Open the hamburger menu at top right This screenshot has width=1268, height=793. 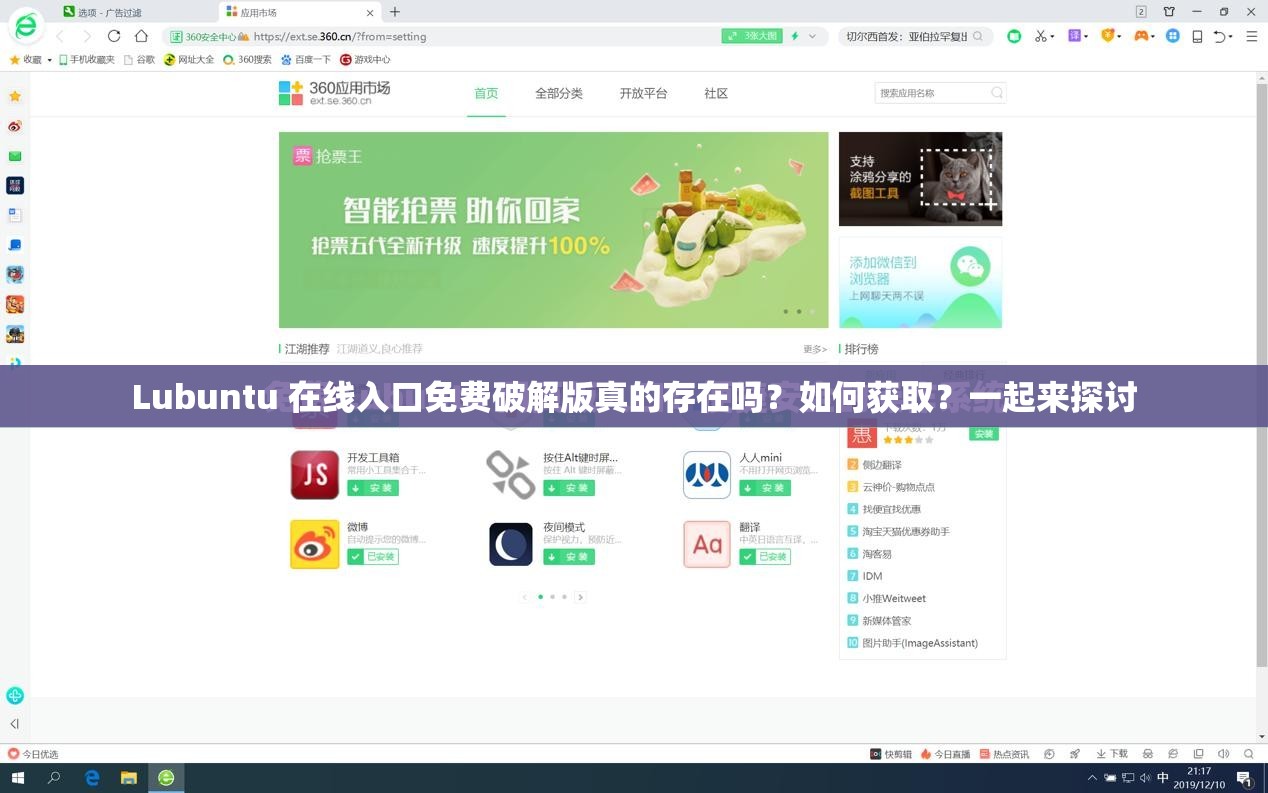click(1251, 36)
